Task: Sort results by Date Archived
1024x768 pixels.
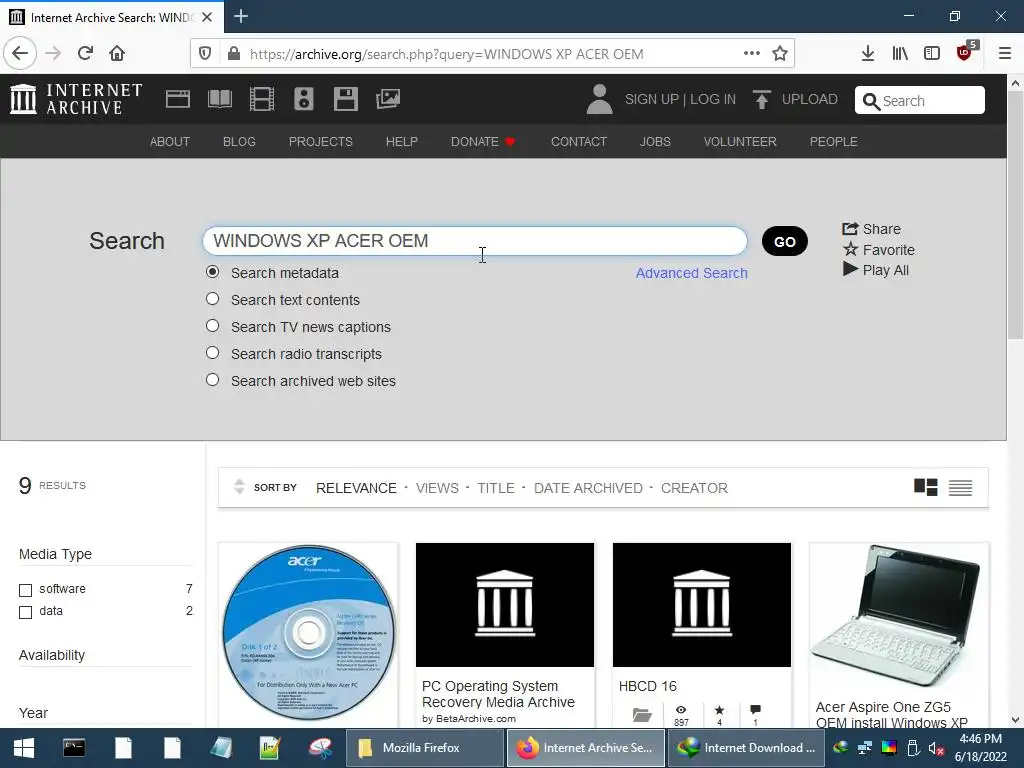Action: point(588,488)
